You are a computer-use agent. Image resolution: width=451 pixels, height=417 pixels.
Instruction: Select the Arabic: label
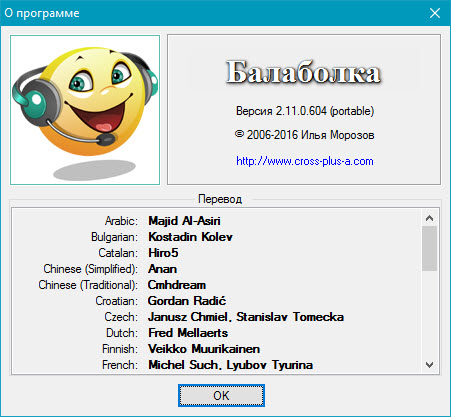[121, 221]
